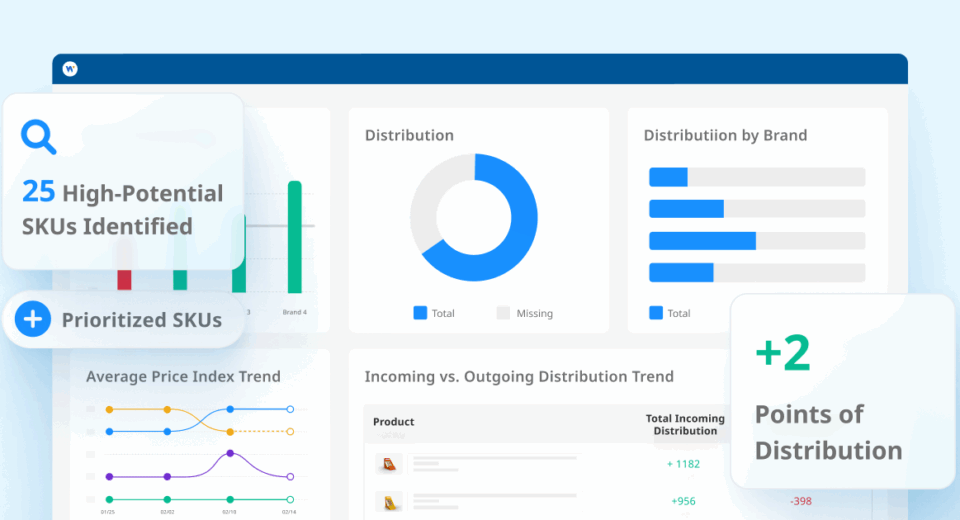
Task: Click the +2 Points of Distribution card
Action: (843, 391)
